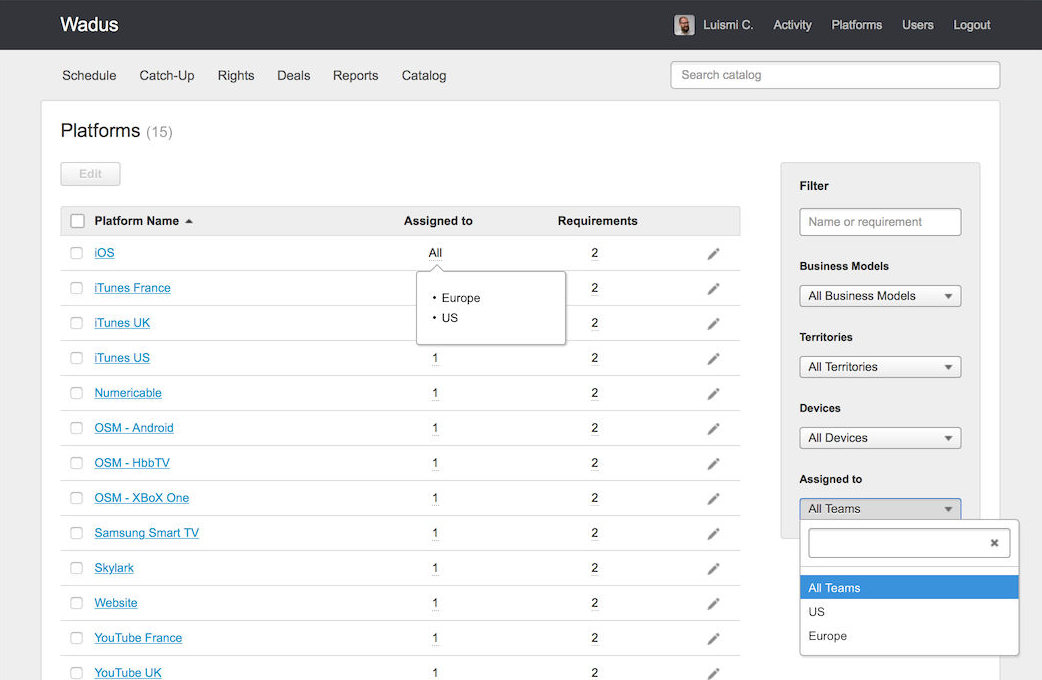The width and height of the screenshot is (1042, 680).
Task: Open All Territories dropdown
Action: pyautogui.click(x=880, y=367)
